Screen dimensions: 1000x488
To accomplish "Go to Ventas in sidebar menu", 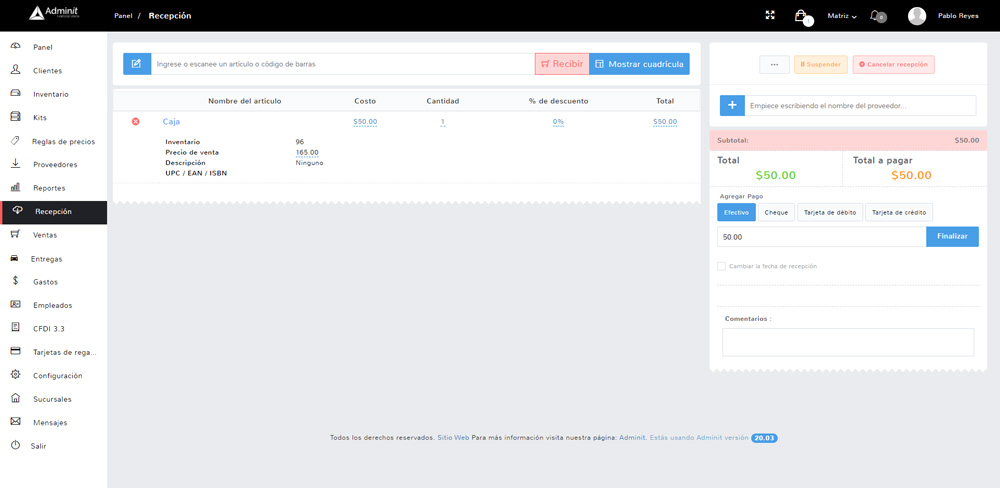I will (44, 235).
